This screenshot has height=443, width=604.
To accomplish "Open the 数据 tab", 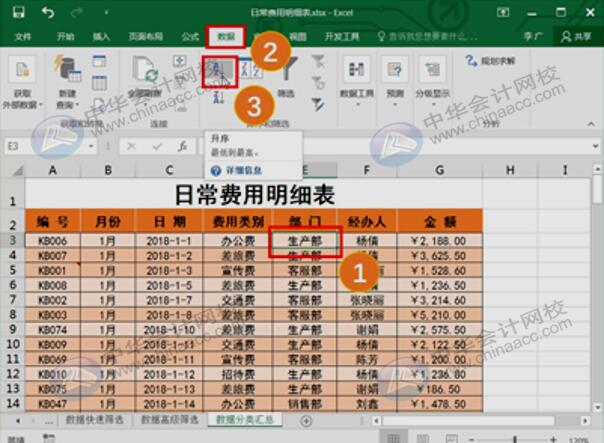I will point(226,37).
